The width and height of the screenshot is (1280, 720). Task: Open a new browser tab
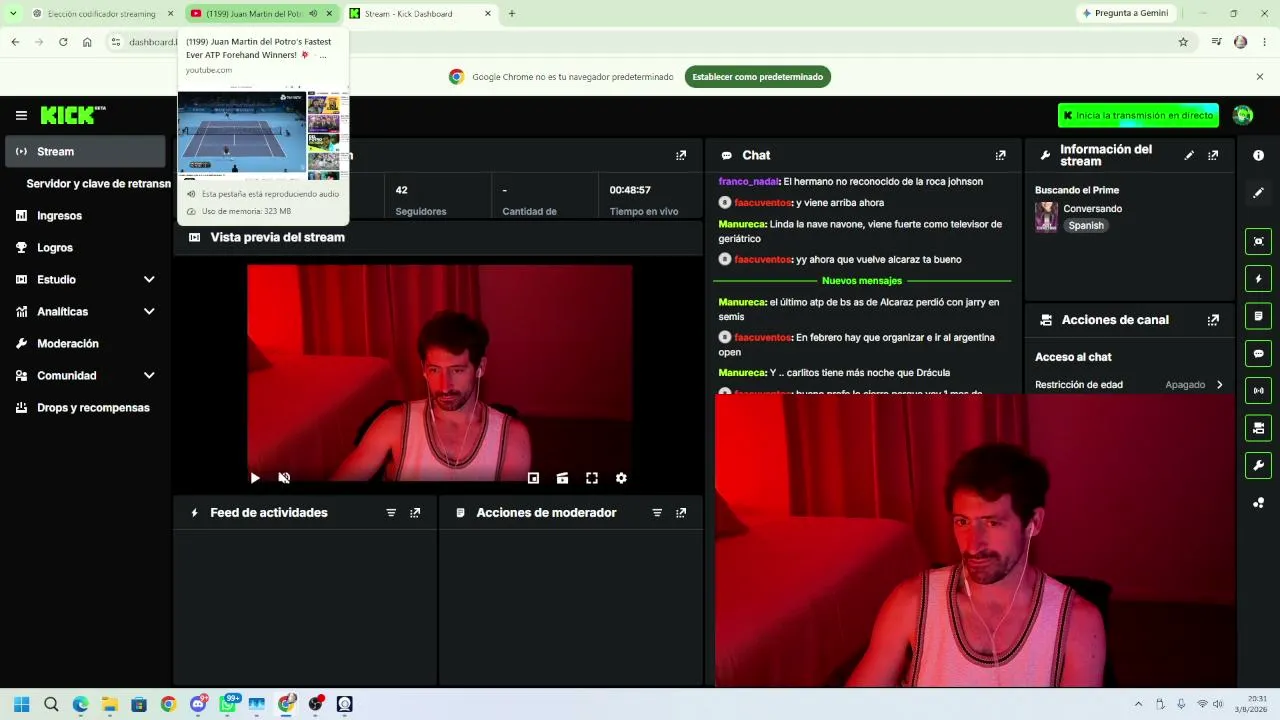click(512, 14)
